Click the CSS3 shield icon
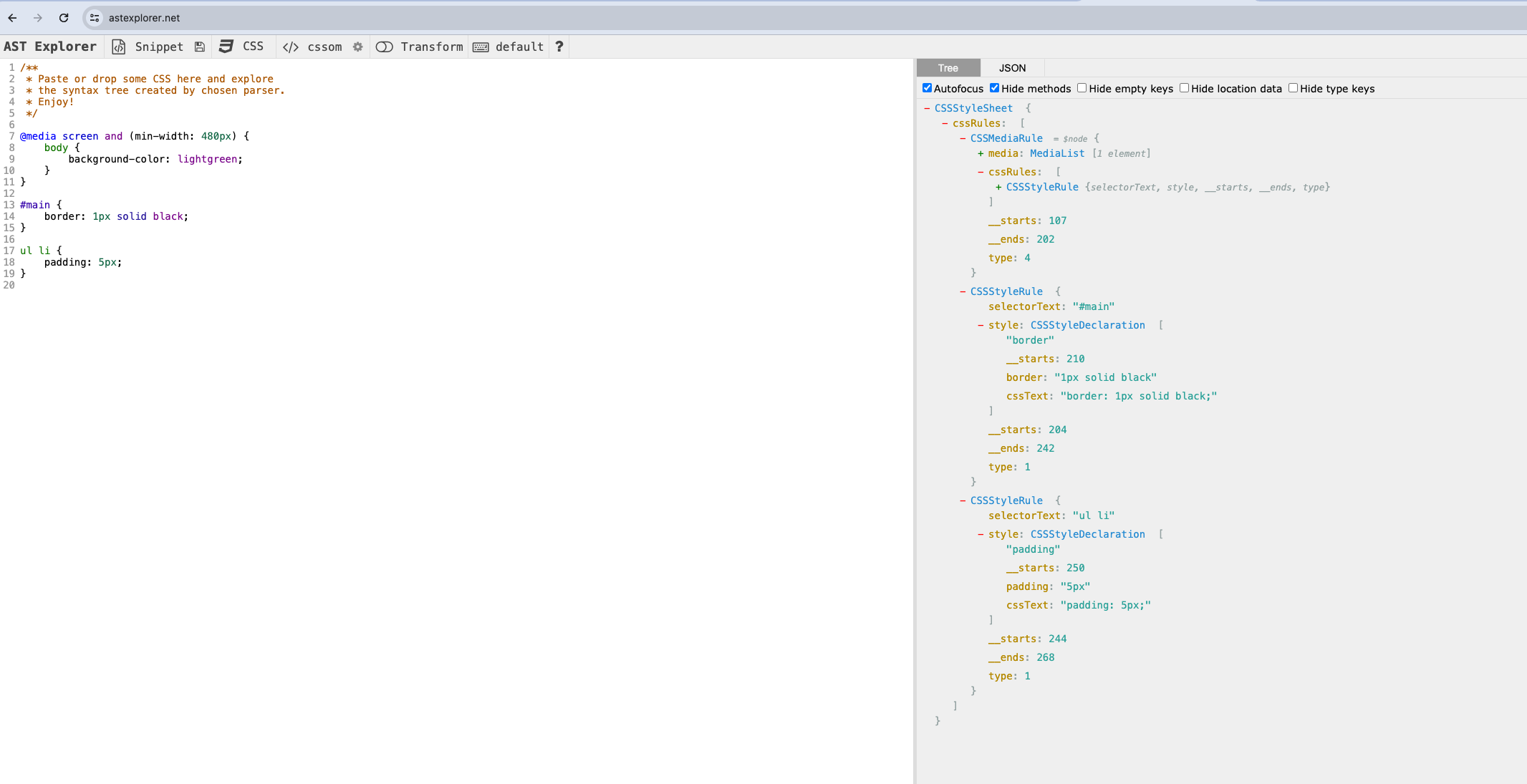Viewport: 1527px width, 784px height. [x=226, y=47]
